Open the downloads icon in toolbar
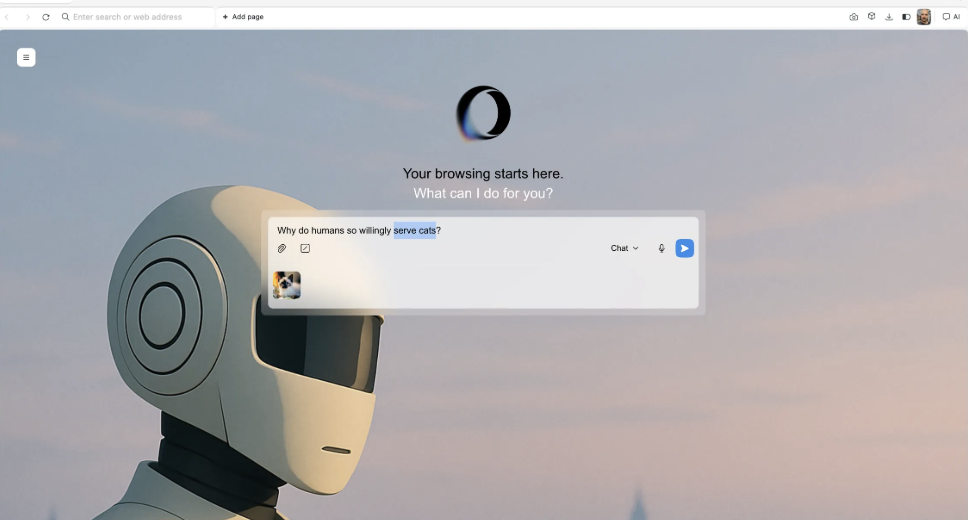968x520 pixels. [889, 17]
